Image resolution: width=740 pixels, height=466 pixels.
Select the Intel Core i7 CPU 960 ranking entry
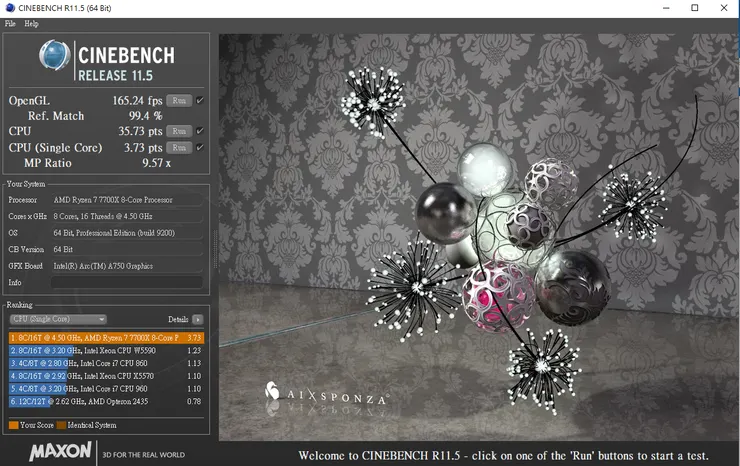tap(106, 389)
